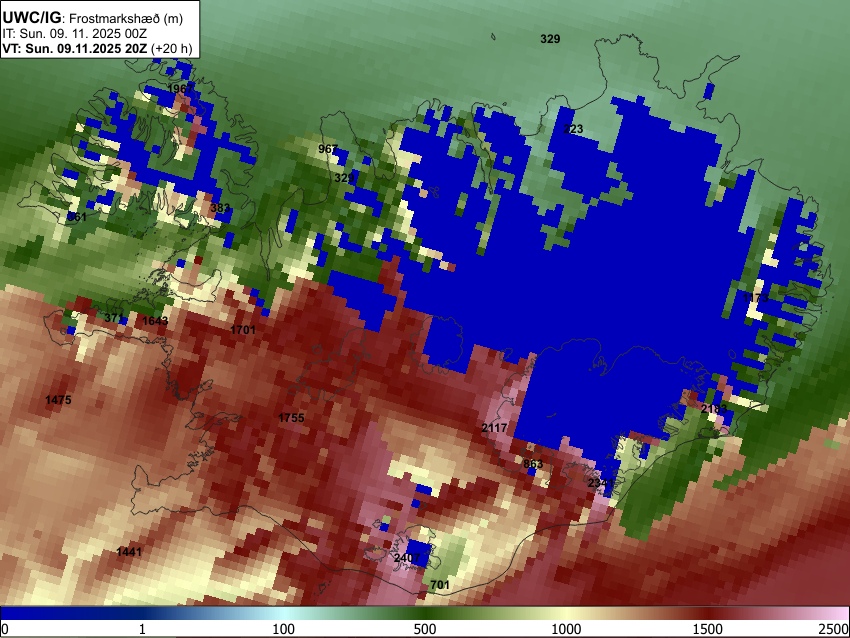
Task: Click the Frostmarkshæð (m) parameter label
Action: pyautogui.click(x=126, y=18)
